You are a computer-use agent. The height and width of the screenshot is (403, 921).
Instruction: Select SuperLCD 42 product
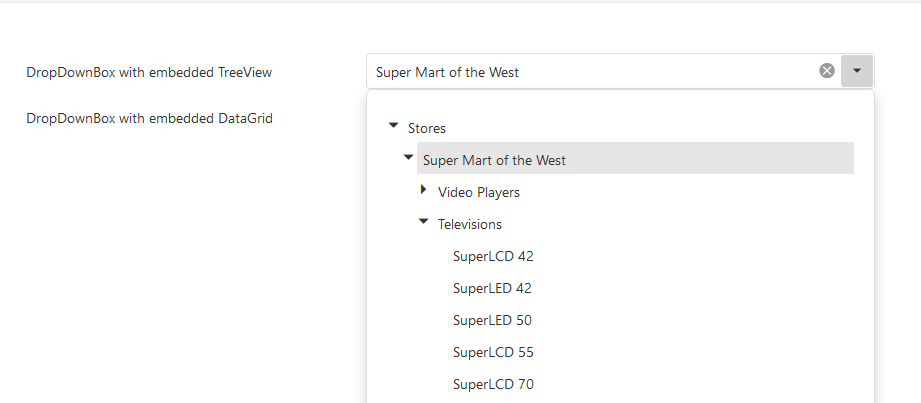click(493, 256)
